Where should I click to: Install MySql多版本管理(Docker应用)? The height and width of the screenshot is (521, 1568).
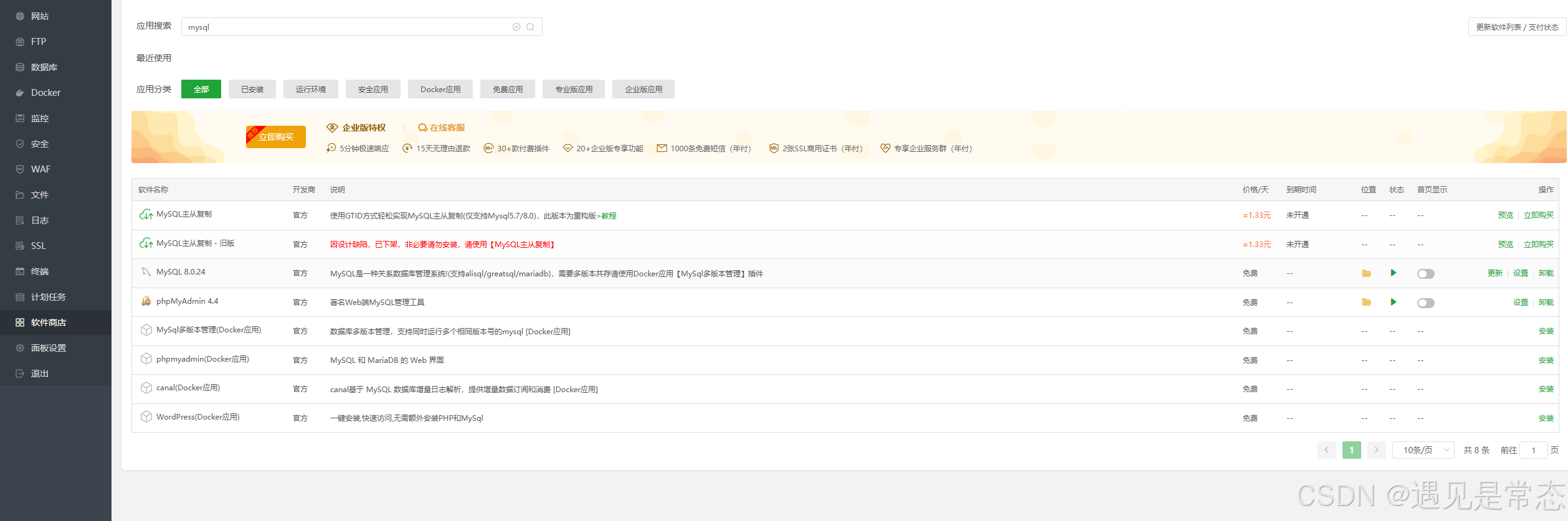click(1546, 331)
